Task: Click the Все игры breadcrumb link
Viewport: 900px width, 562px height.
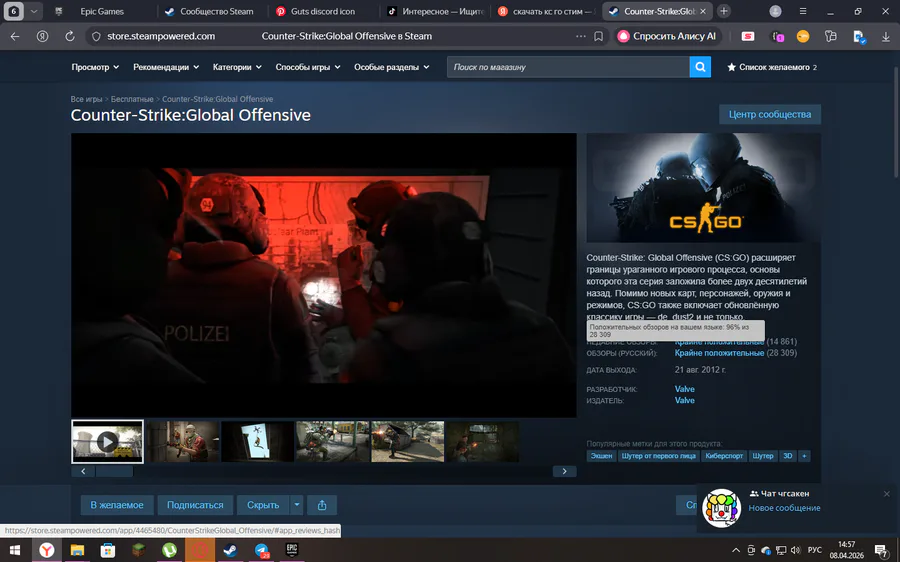Action: point(86,99)
